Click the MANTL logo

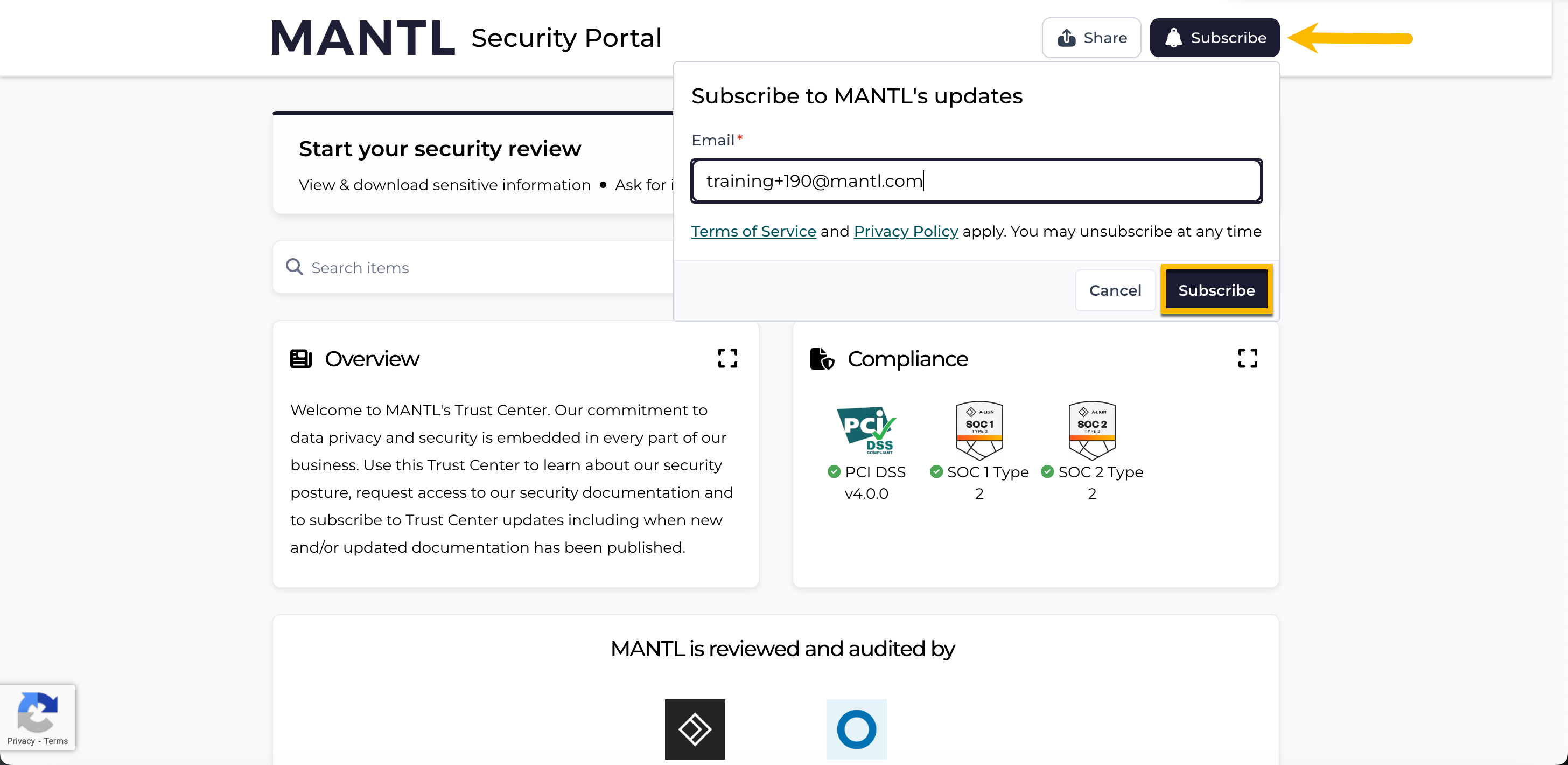363,38
